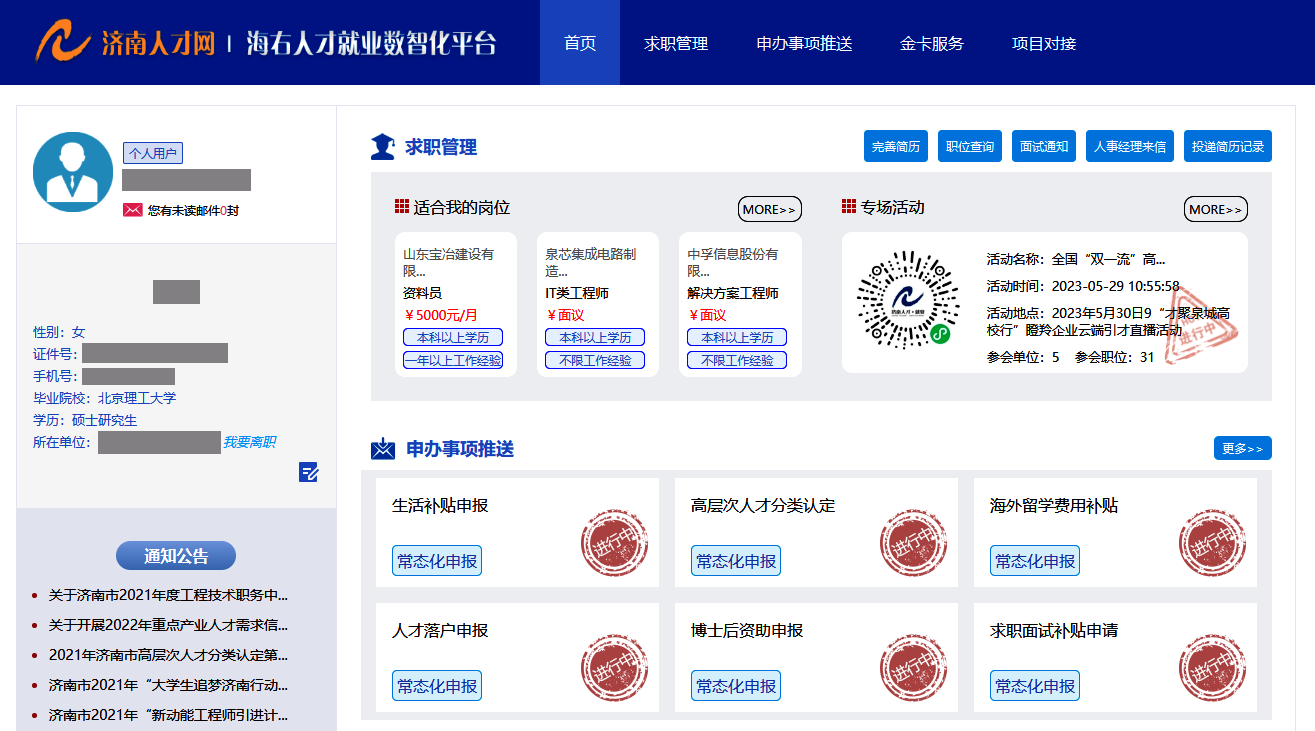The width and height of the screenshot is (1315, 731).
Task: Click the red grid icon beside 专场活动
Action: coord(849,207)
